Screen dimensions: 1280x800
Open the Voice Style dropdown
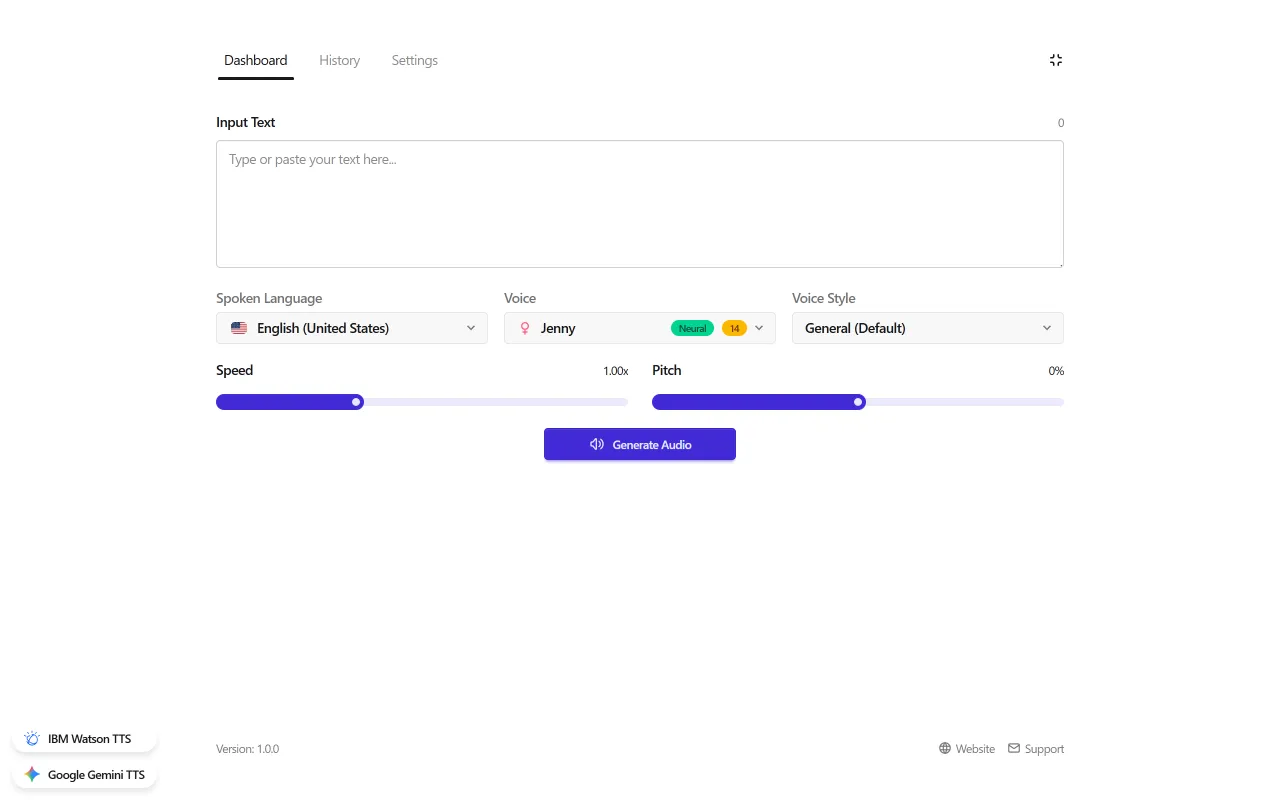click(x=927, y=328)
